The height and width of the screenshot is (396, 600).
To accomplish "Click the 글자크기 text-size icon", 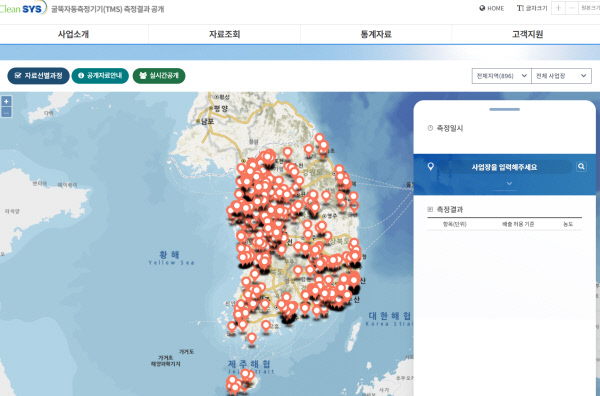I will pos(520,8).
